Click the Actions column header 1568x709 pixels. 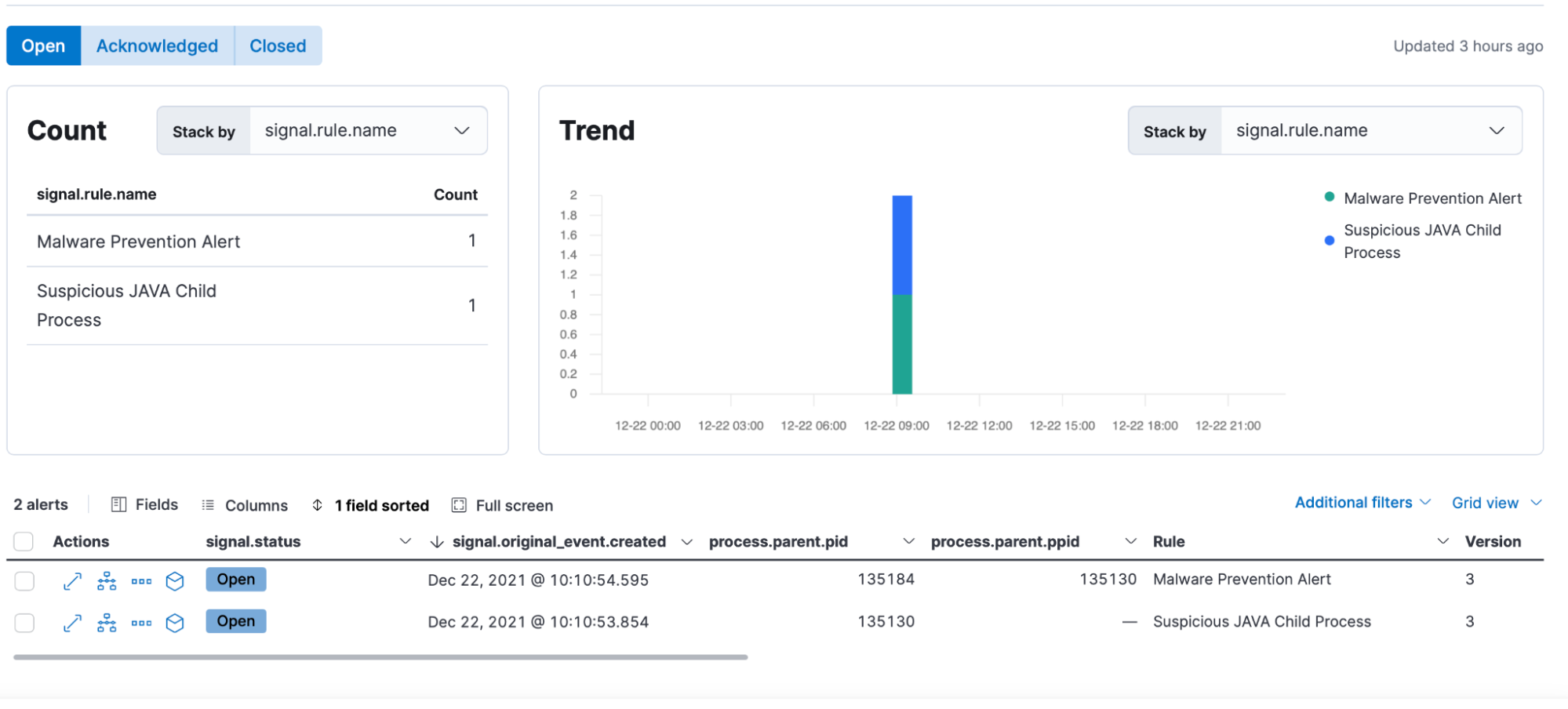[x=81, y=541]
